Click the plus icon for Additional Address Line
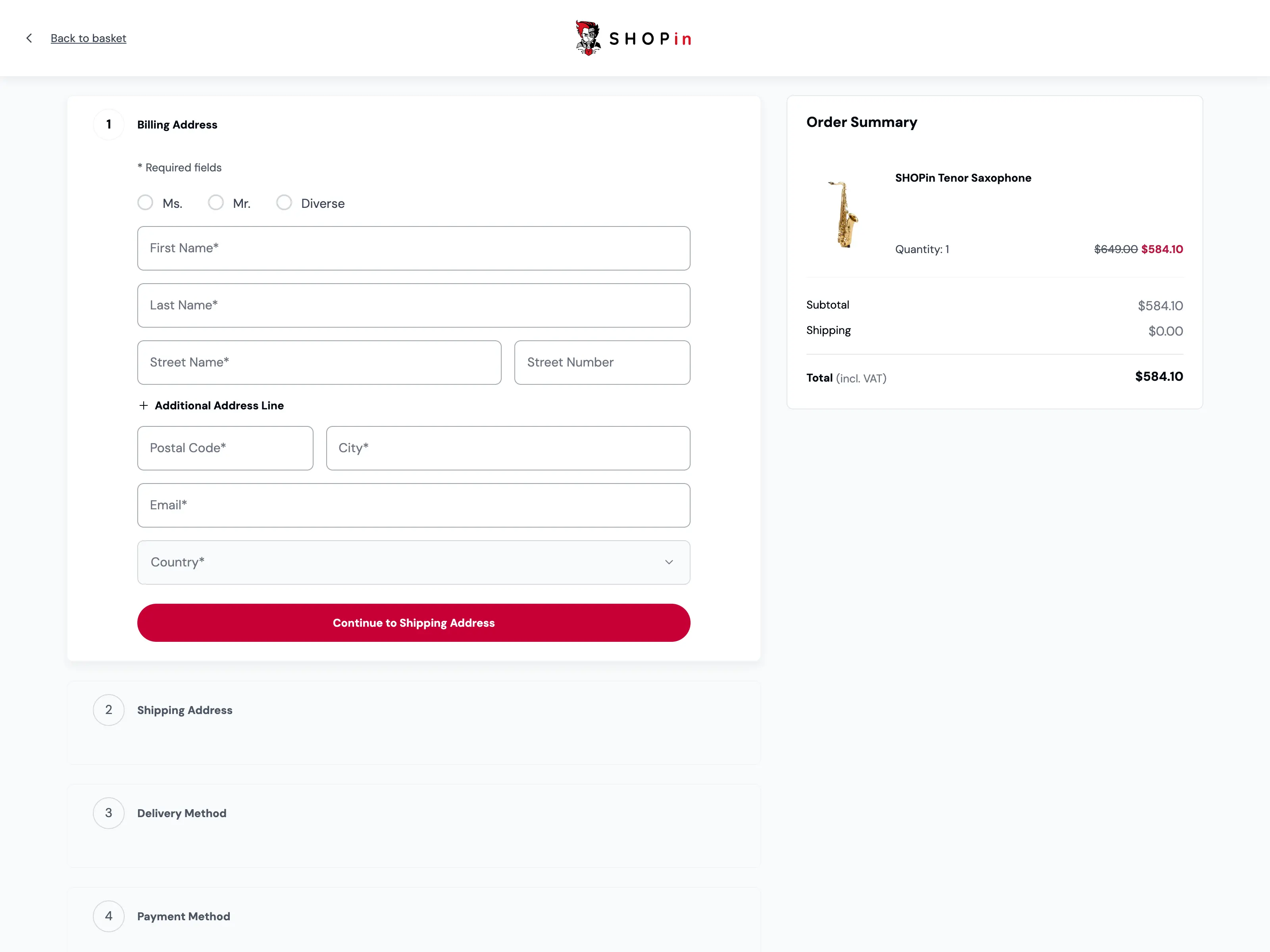The height and width of the screenshot is (952, 1270). [x=144, y=406]
